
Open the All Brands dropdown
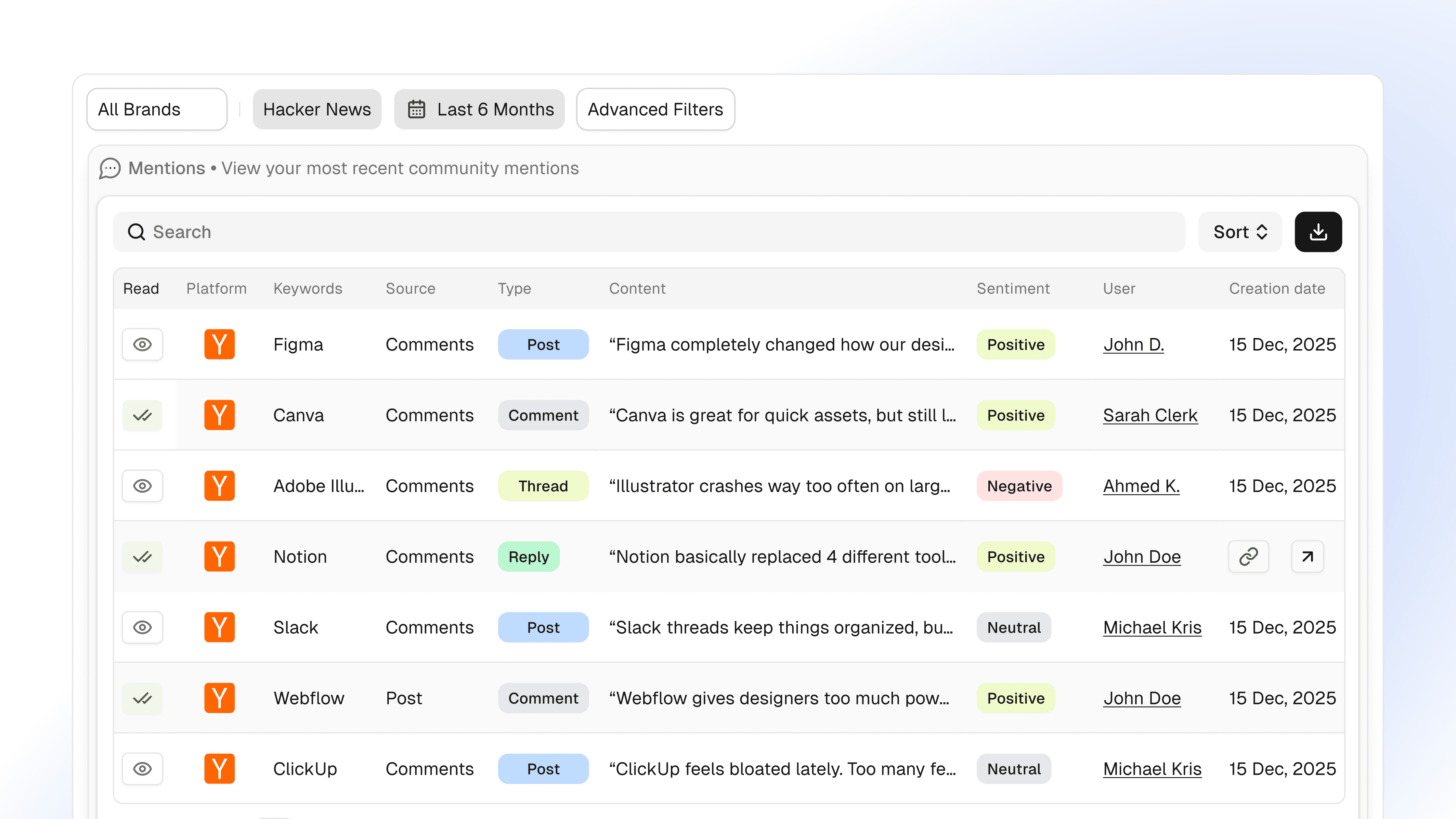click(x=157, y=109)
